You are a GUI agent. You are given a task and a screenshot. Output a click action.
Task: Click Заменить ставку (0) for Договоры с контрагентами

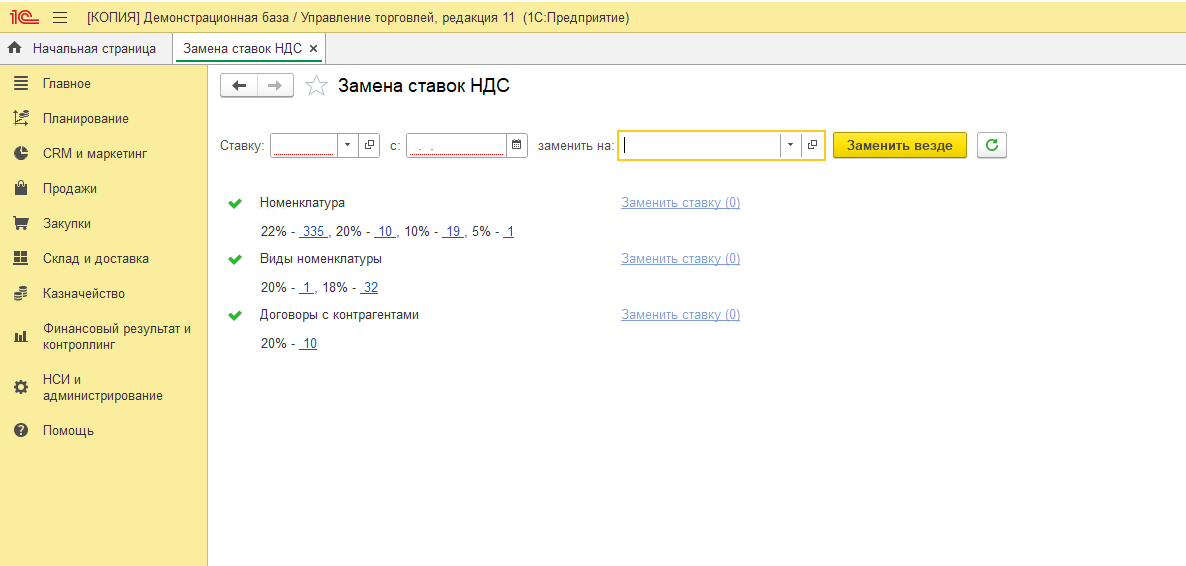(681, 315)
